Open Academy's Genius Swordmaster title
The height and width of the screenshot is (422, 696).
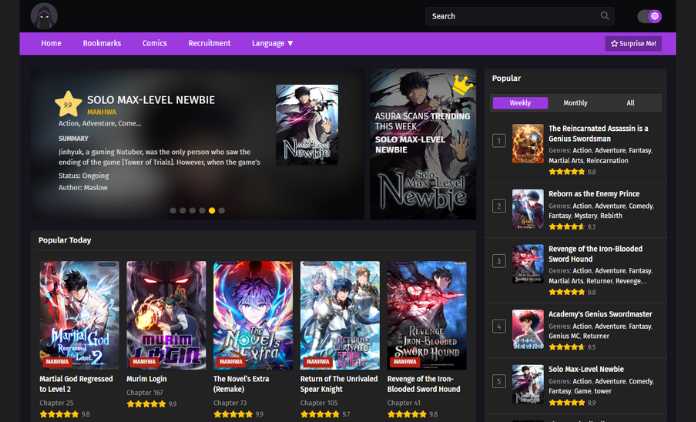click(x=600, y=314)
